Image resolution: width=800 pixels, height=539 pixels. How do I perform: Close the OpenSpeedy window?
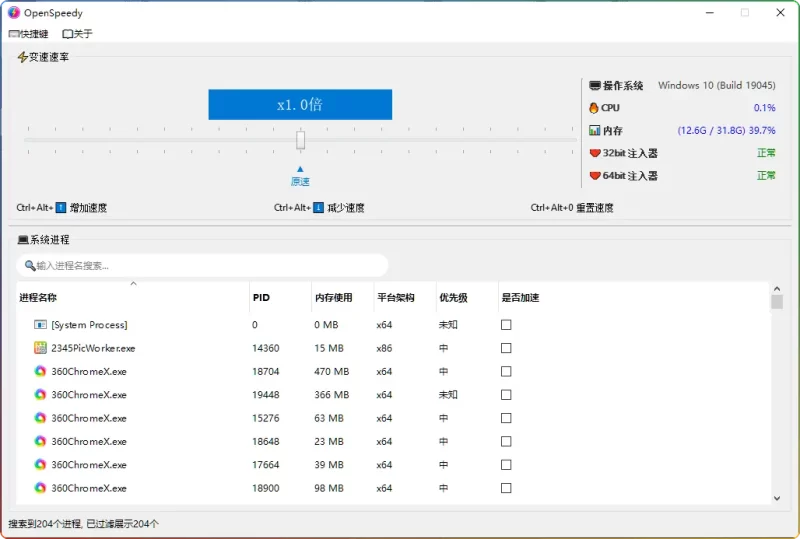point(780,13)
